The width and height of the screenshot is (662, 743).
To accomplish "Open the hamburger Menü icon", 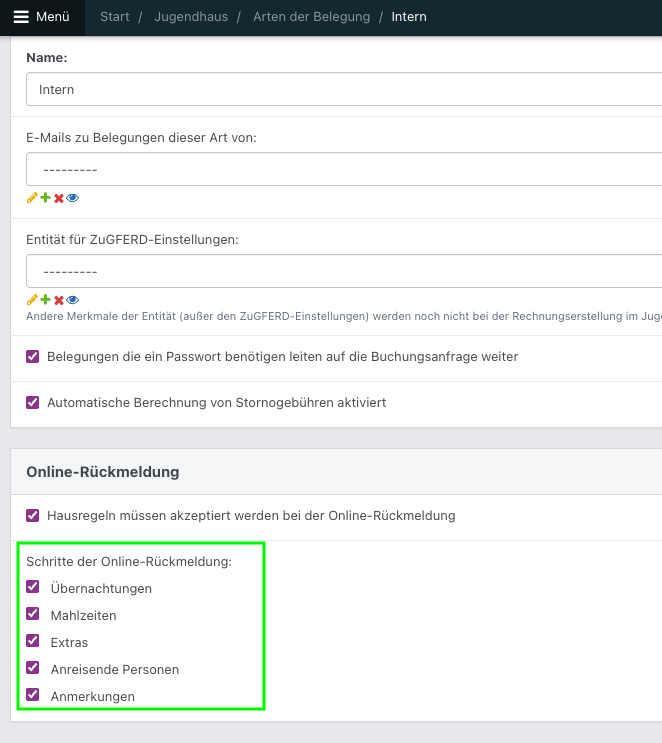I will coord(21,17).
